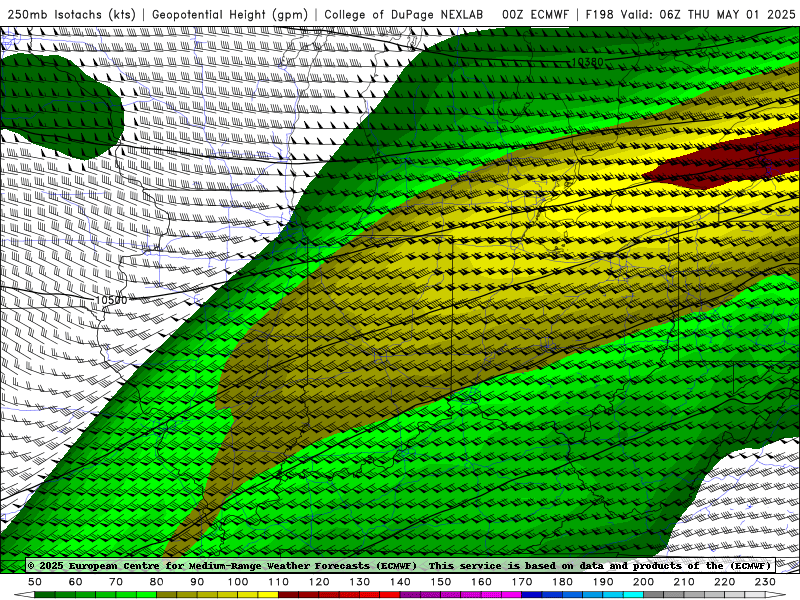Select the 230 legend label
Screen dimensions: 800x600
765,582
